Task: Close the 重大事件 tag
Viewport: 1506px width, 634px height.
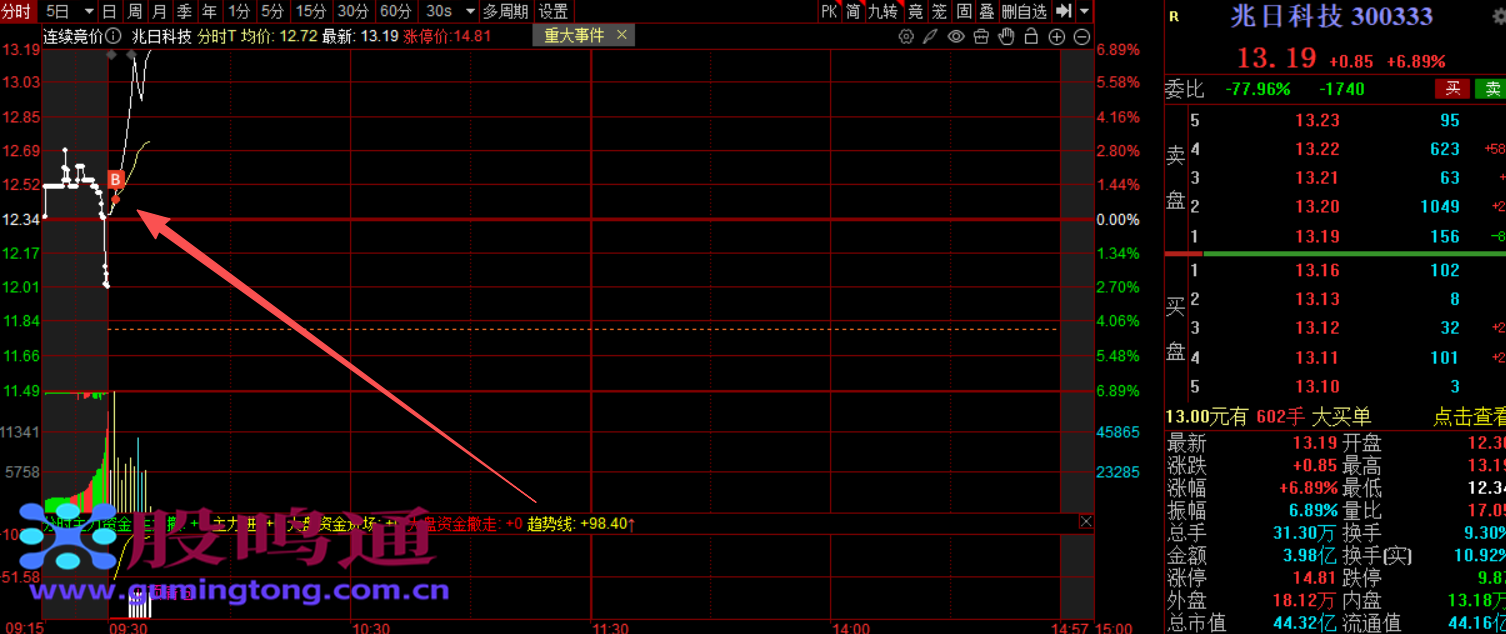Action: point(622,35)
